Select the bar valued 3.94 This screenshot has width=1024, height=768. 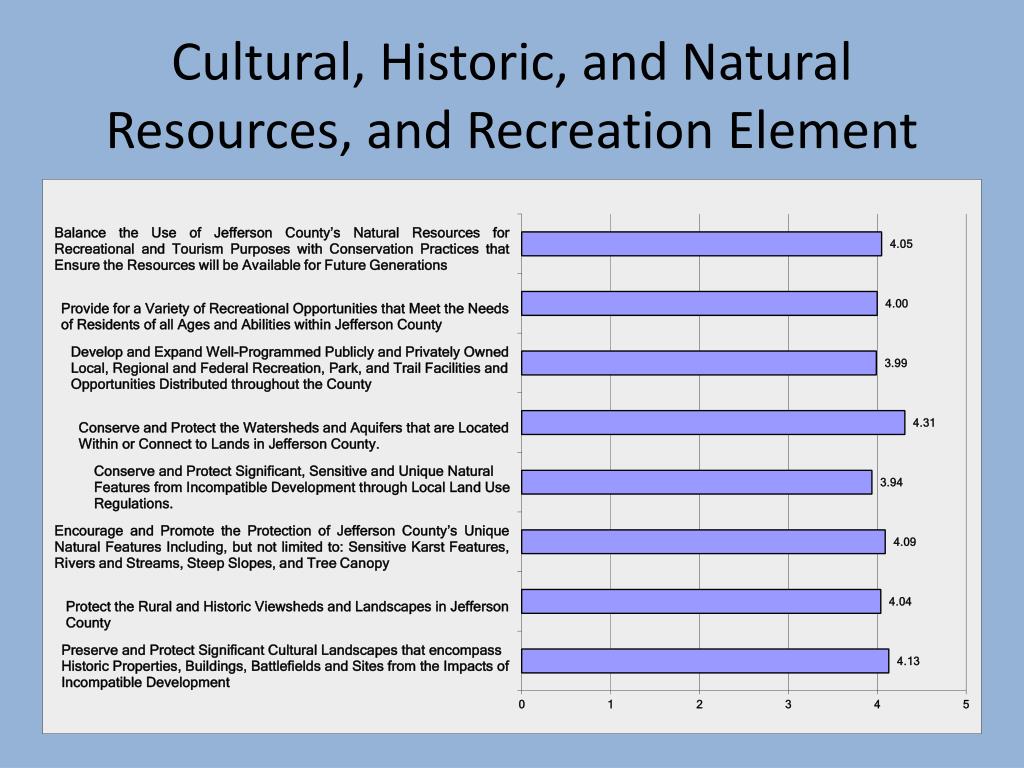pyautogui.click(x=697, y=482)
